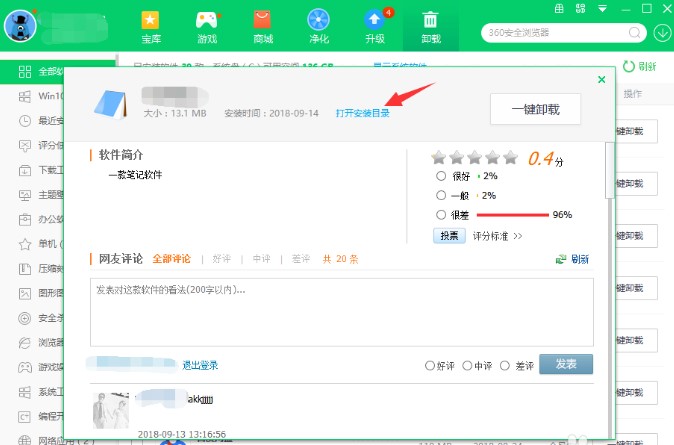Click the user avatar picture
674x445 pixels.
[x=20, y=27]
